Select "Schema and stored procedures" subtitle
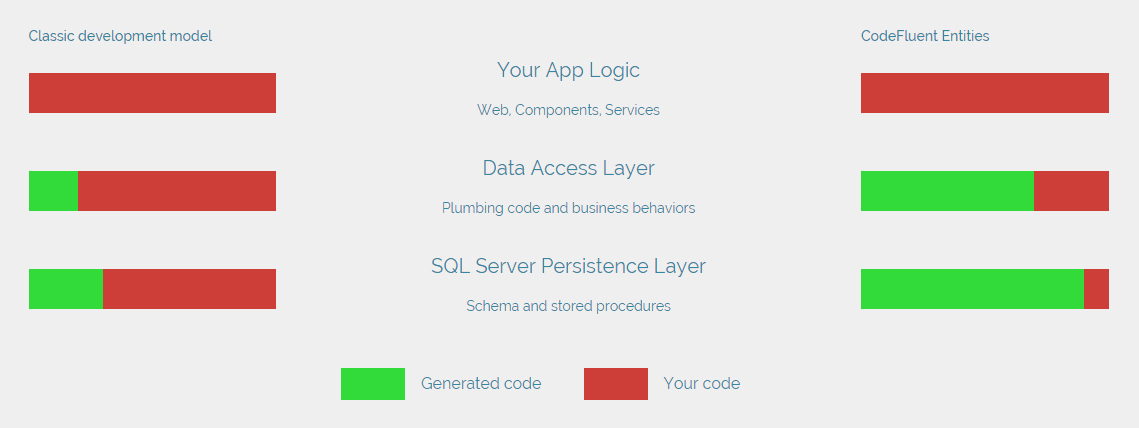Image resolution: width=1139 pixels, height=428 pixels. point(568,306)
